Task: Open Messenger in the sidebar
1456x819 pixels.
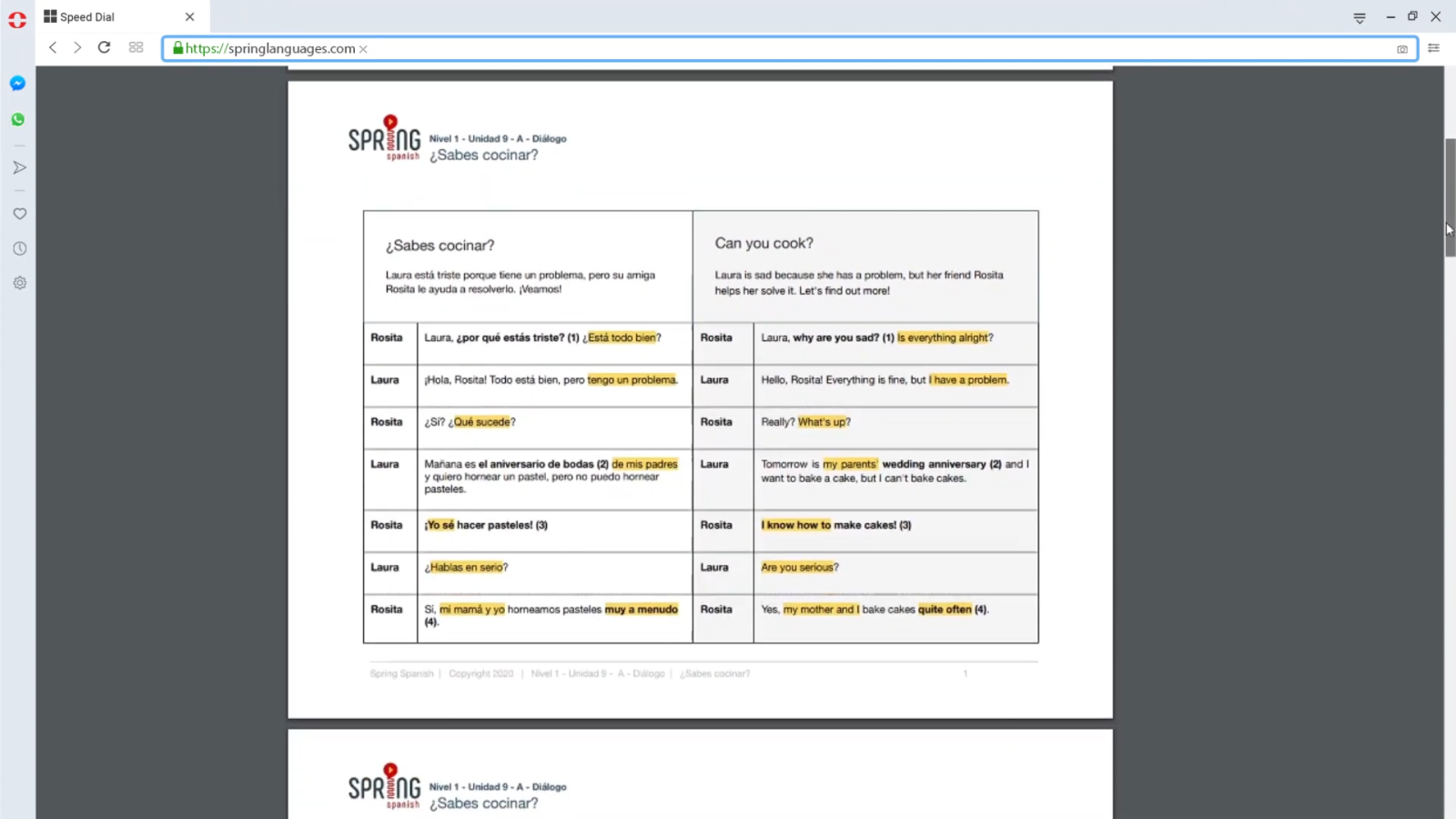Action: (17, 84)
